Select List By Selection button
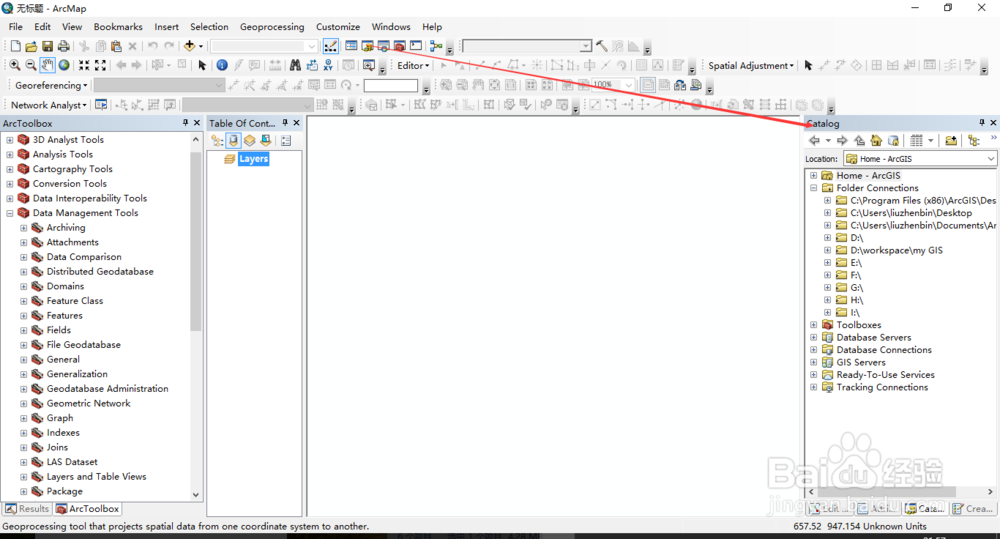This screenshot has height=539, width=1000. pos(265,141)
